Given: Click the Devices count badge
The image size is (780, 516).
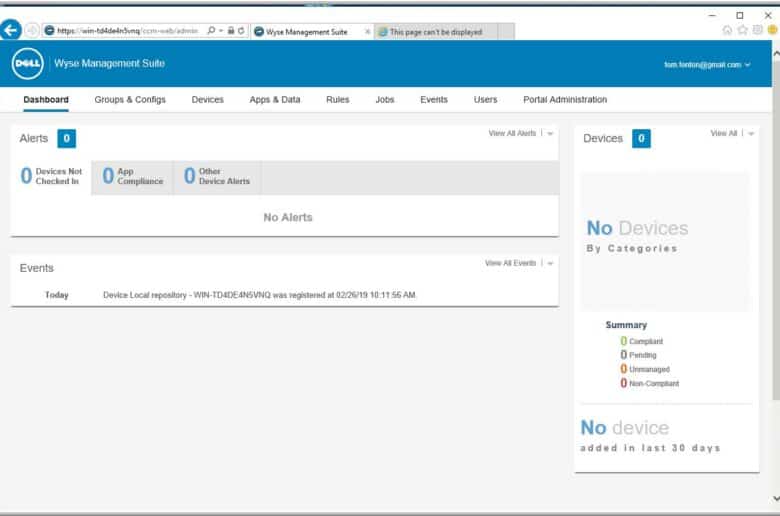Looking at the screenshot, I should click(x=641, y=138).
